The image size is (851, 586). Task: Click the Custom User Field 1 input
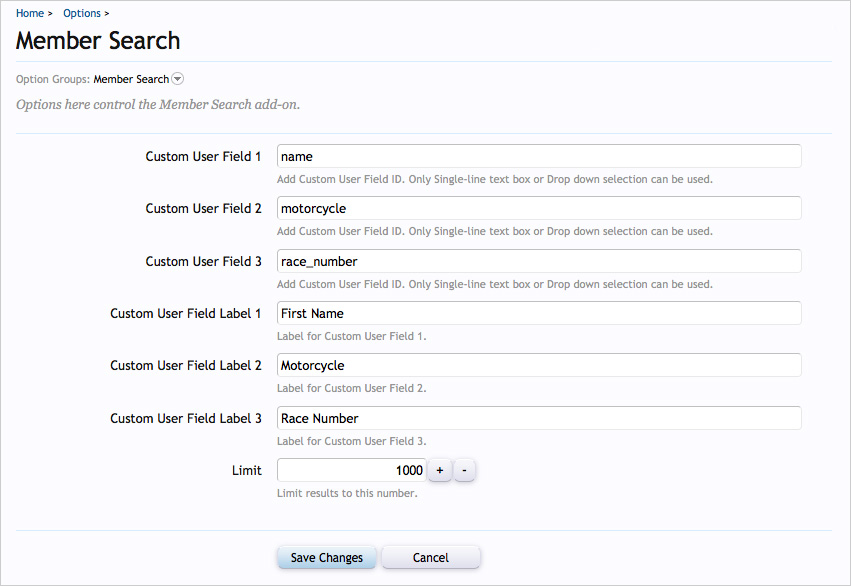539,156
